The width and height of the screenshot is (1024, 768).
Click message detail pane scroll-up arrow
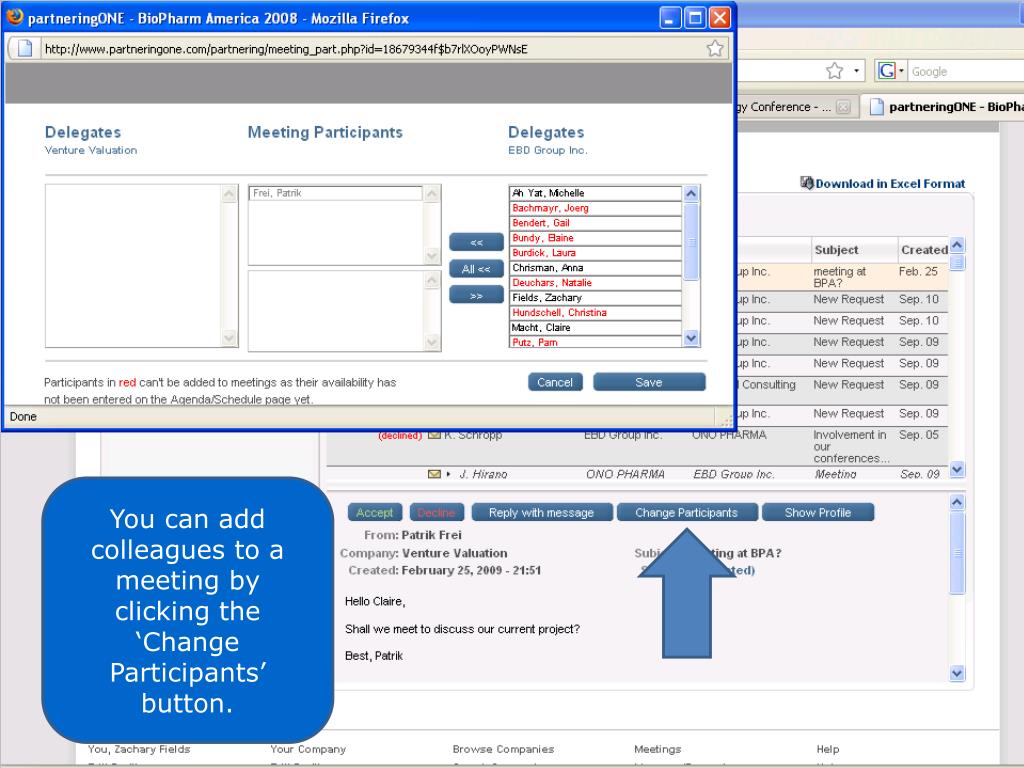coord(957,502)
